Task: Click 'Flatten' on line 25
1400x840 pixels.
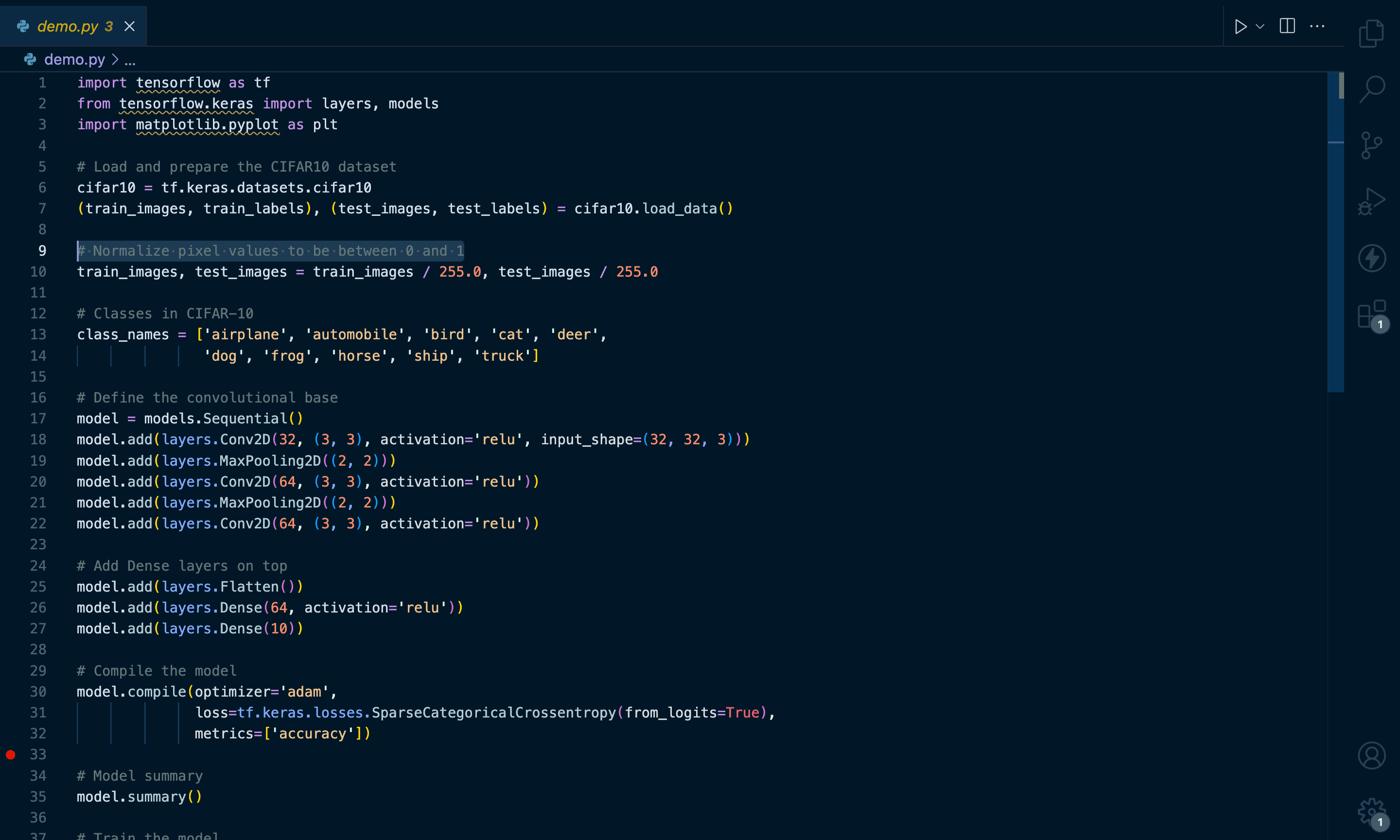Action: (249, 587)
